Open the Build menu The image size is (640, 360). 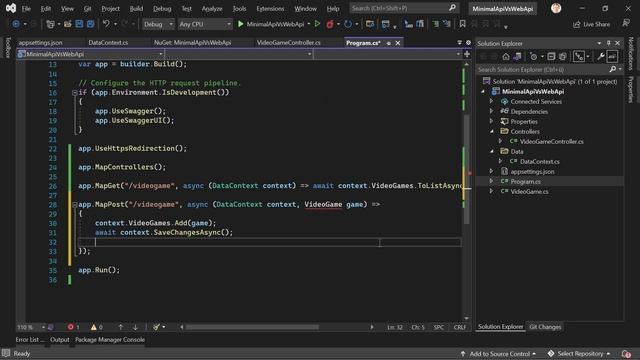tap(136, 8)
